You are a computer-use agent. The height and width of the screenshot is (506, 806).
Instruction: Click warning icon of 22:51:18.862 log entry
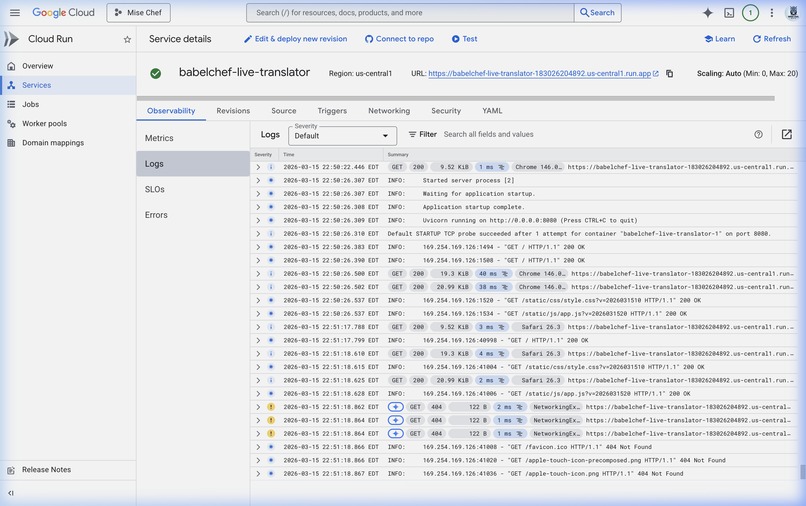(271, 407)
